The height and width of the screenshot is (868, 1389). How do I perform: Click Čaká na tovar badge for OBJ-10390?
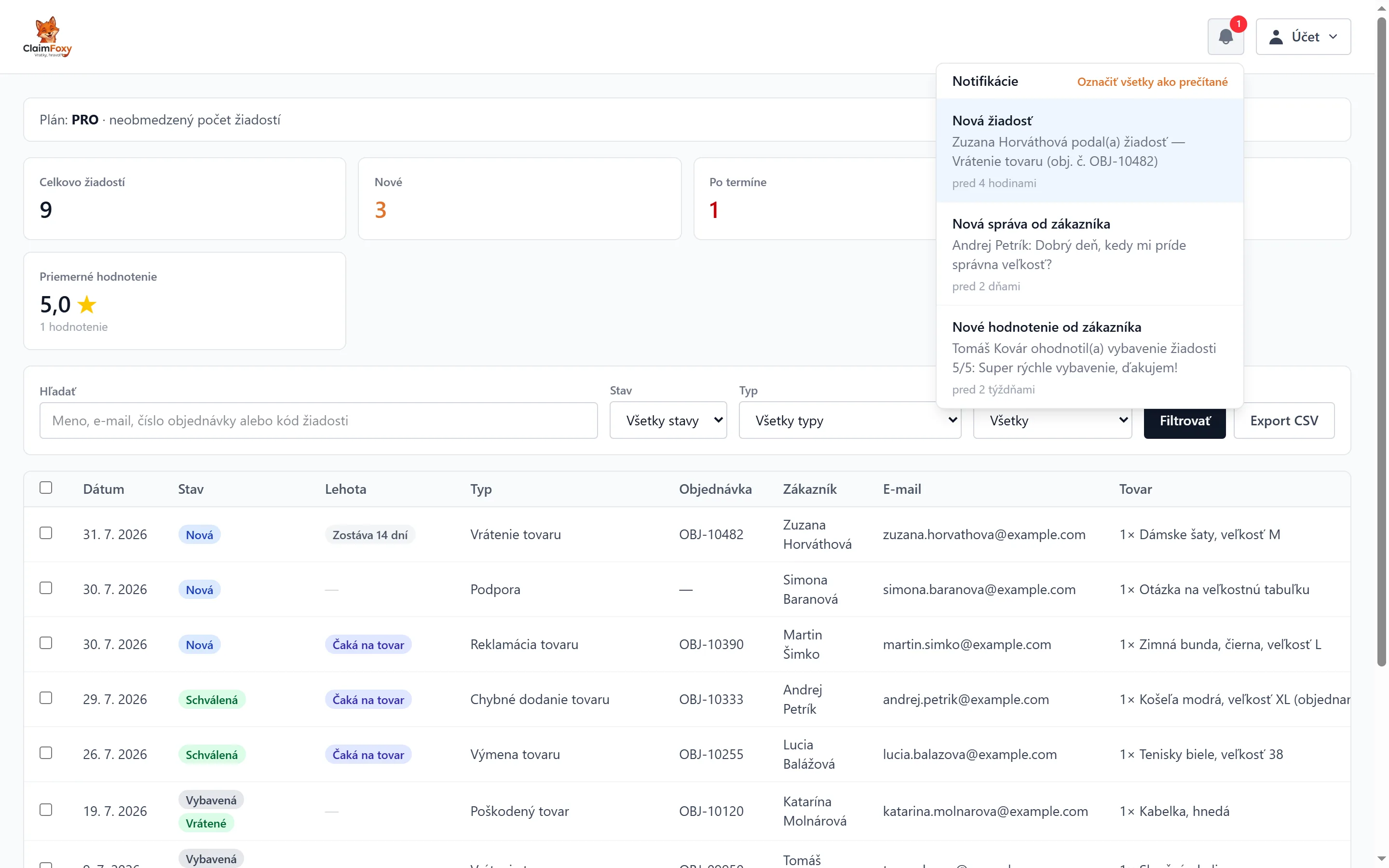pyautogui.click(x=368, y=644)
